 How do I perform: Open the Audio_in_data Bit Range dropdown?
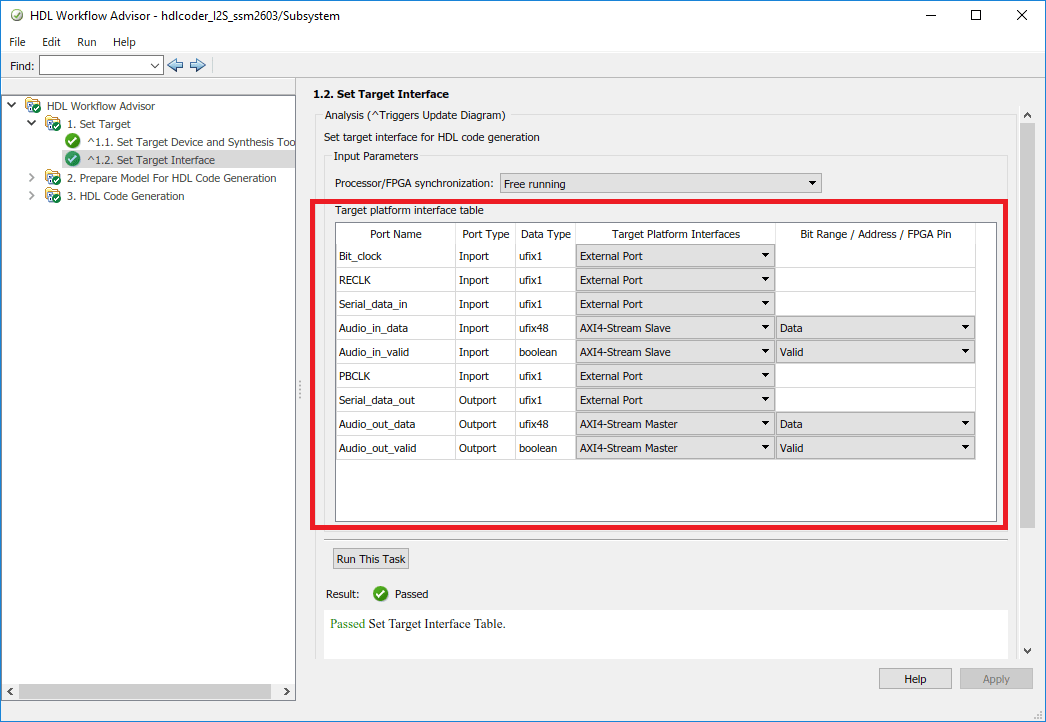tap(875, 328)
